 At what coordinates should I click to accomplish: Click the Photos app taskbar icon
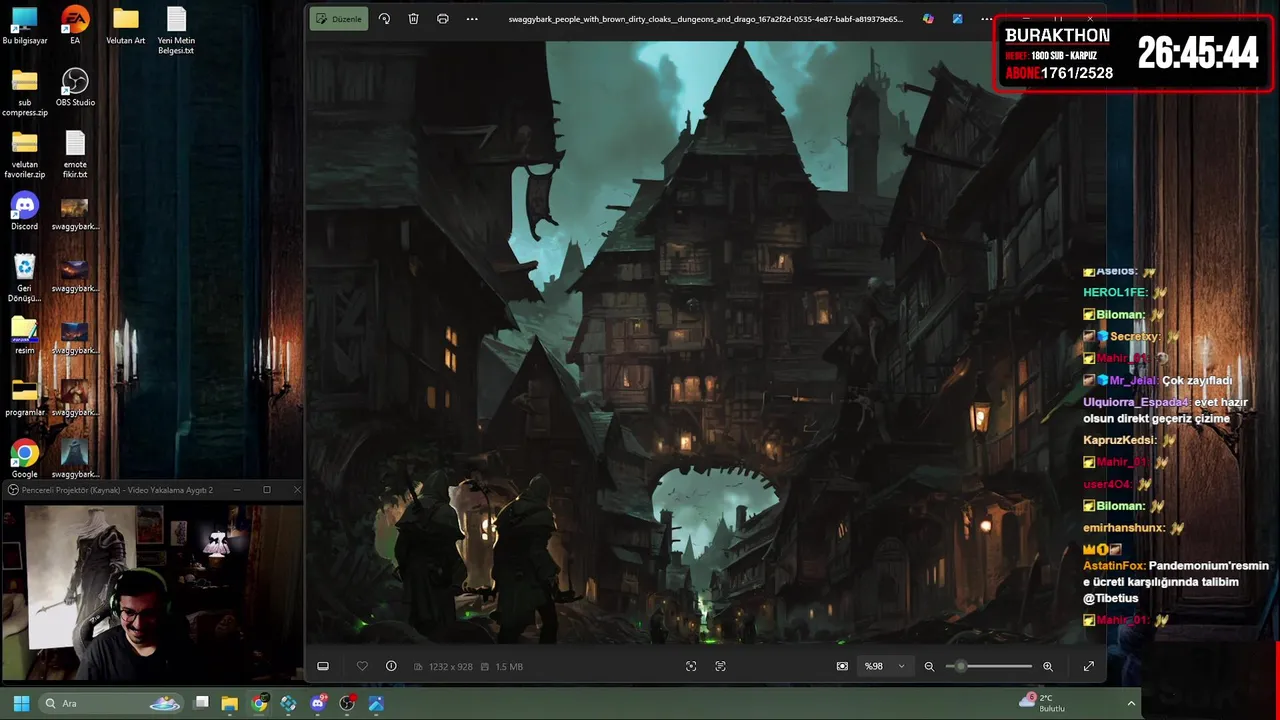(x=376, y=703)
